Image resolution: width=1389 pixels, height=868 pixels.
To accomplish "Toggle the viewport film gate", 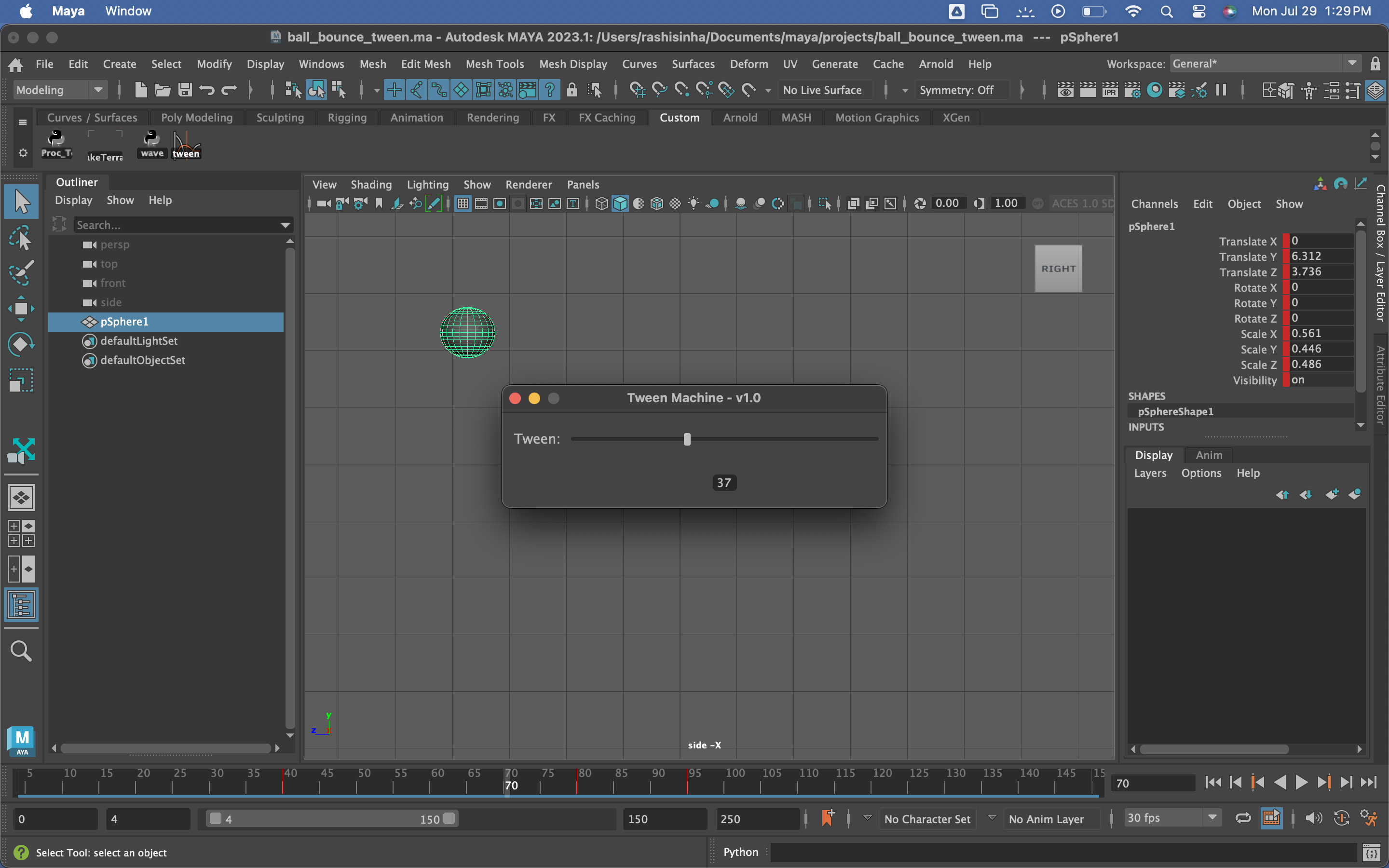I will (x=481, y=203).
